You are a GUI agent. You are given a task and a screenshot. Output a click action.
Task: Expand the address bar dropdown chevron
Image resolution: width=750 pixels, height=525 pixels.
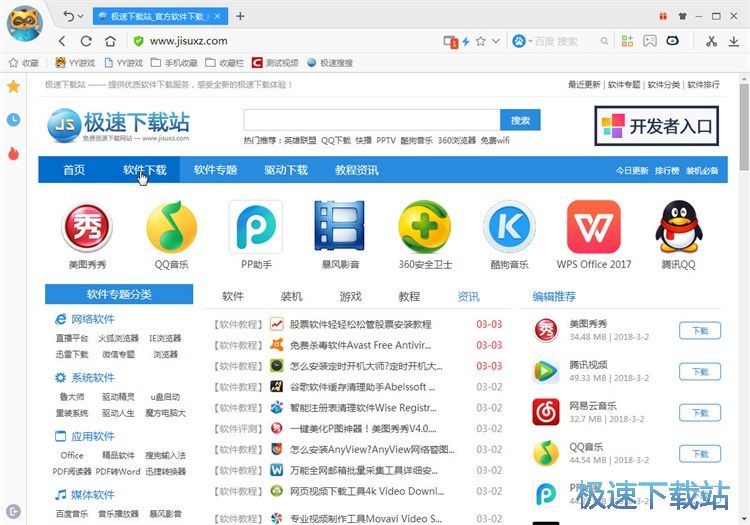point(496,41)
